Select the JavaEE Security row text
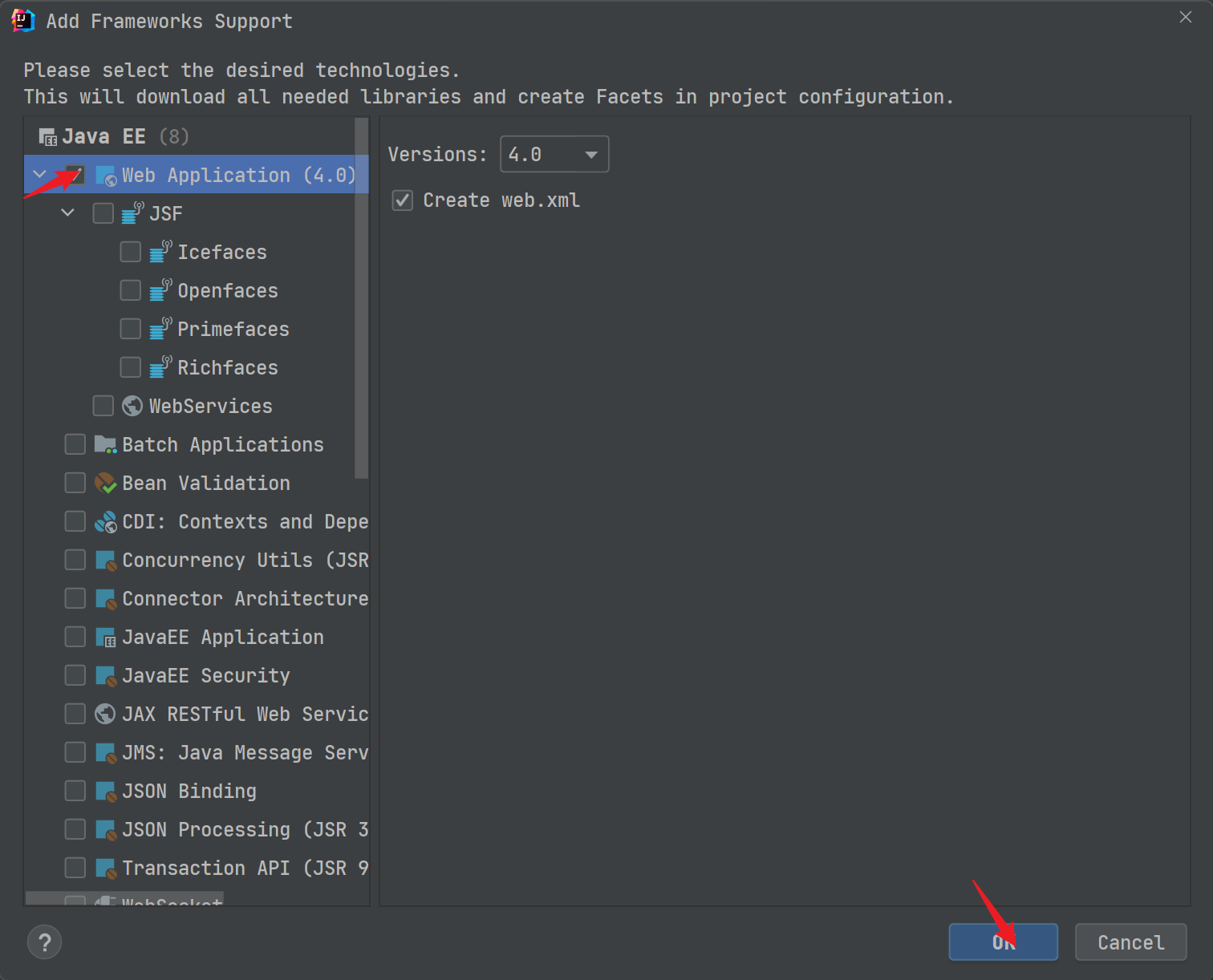Viewport: 1213px width, 980px height. pyautogui.click(x=206, y=675)
